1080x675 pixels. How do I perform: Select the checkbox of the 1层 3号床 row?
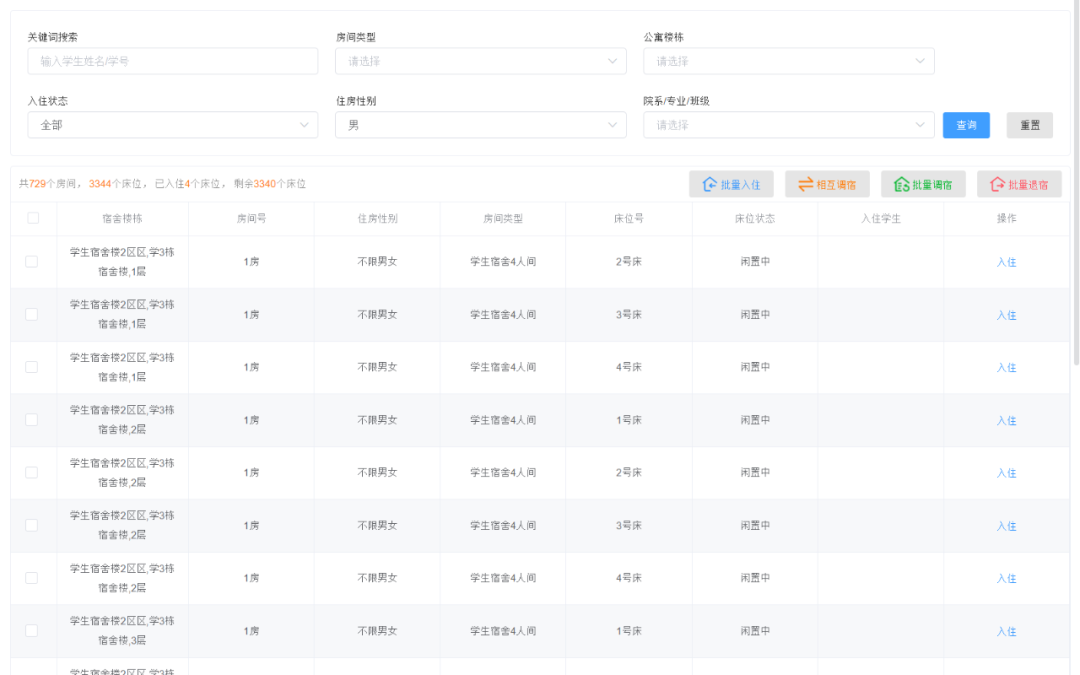pos(32,315)
